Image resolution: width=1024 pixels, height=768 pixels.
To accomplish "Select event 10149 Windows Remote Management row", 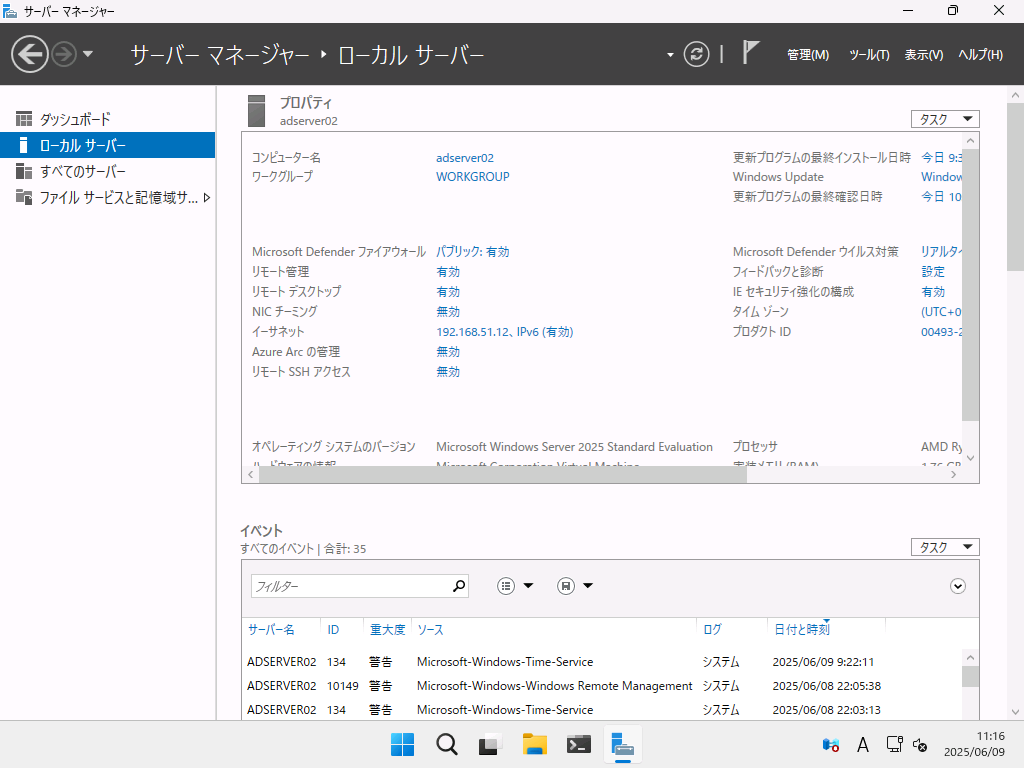I will tap(601, 686).
